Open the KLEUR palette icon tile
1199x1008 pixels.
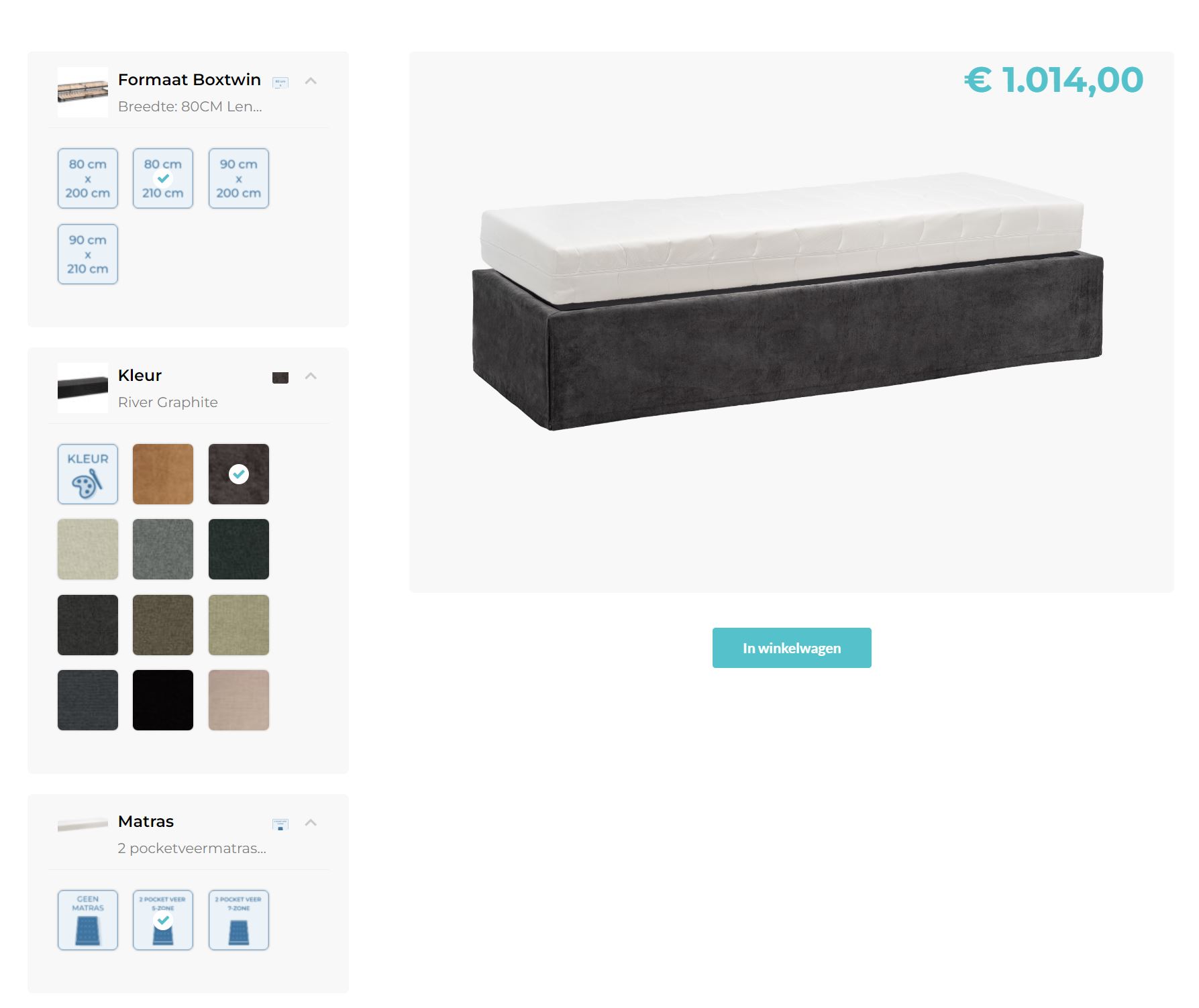[88, 474]
